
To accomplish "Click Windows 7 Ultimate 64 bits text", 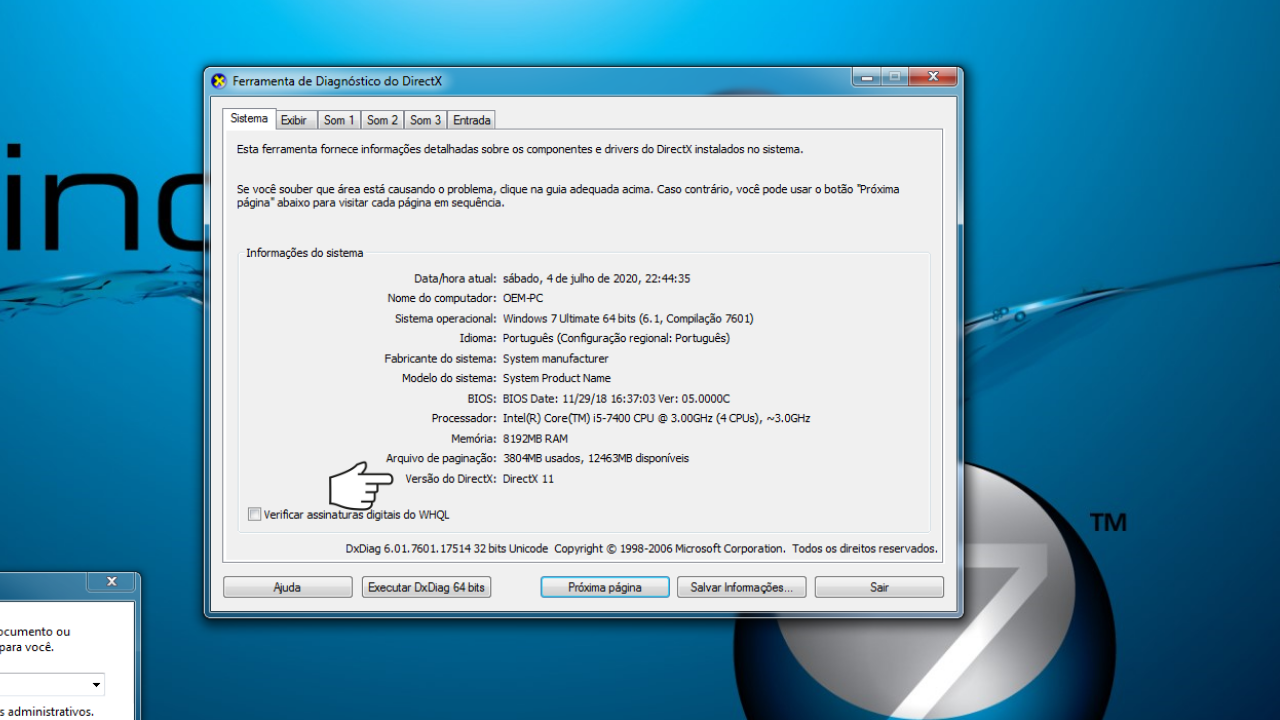I will [x=628, y=319].
